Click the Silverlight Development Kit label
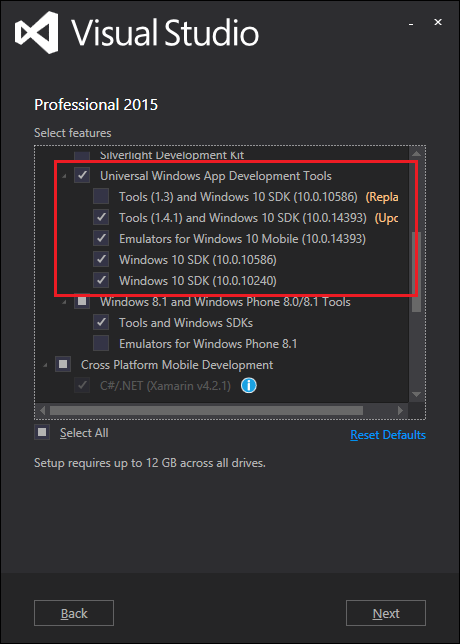This screenshot has width=460, height=644. (172, 156)
